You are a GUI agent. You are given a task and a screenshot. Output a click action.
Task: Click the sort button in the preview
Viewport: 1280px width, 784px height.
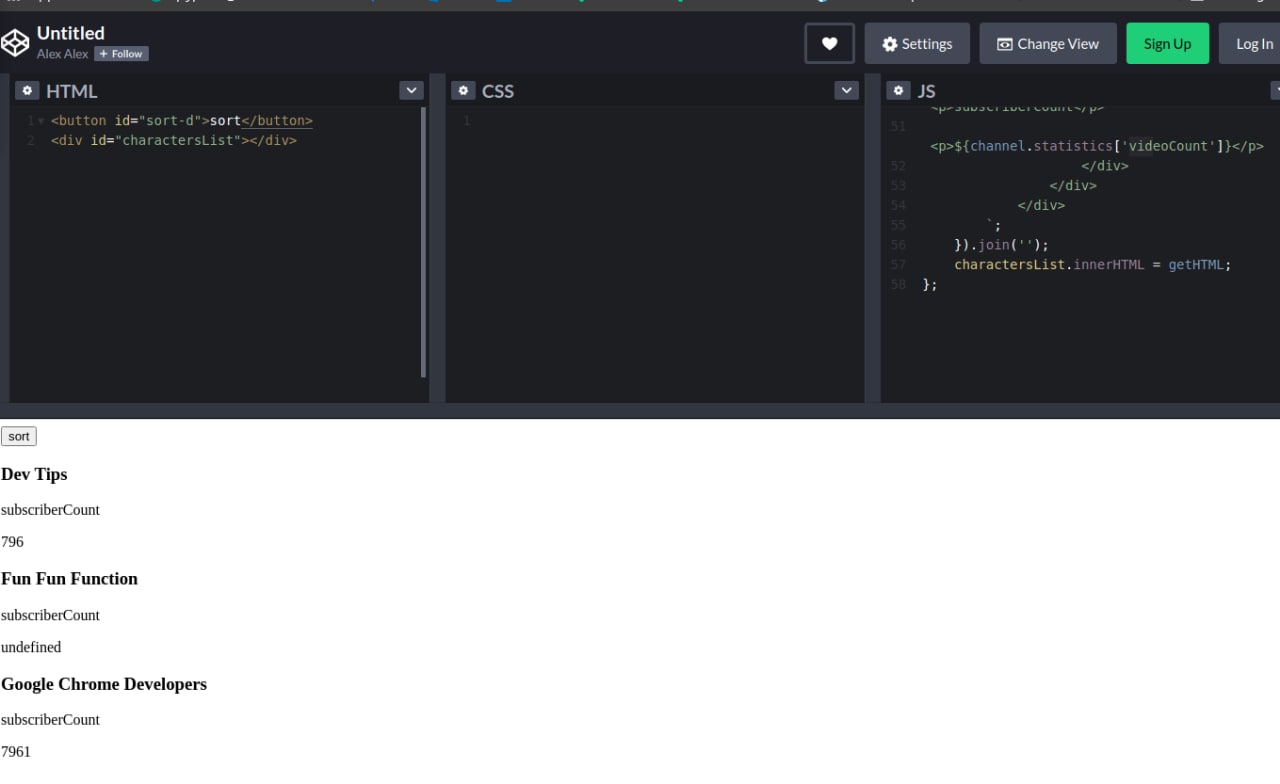[19, 436]
